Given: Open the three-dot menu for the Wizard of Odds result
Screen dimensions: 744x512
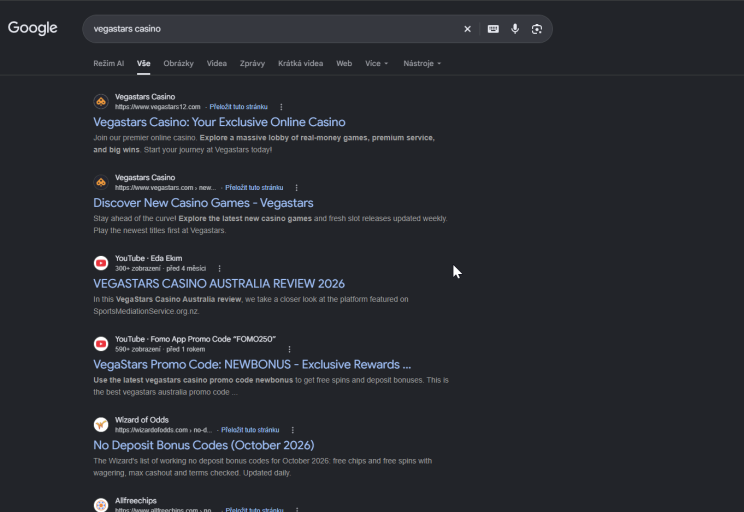Looking at the screenshot, I should [293, 430].
